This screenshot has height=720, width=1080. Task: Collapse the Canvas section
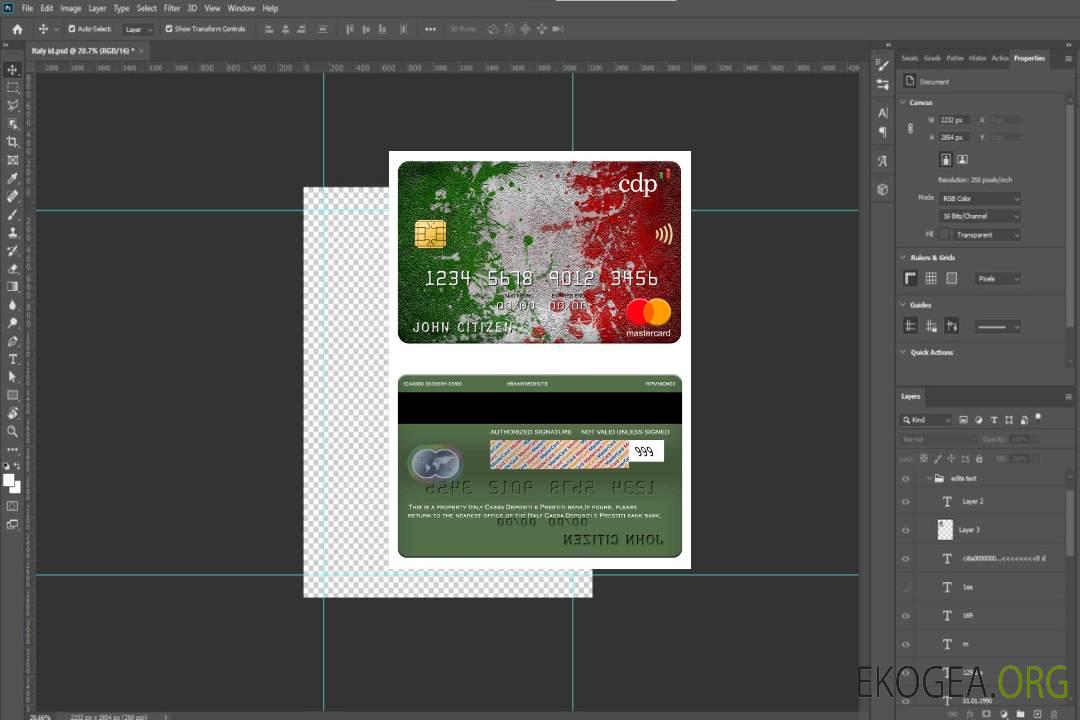point(903,102)
